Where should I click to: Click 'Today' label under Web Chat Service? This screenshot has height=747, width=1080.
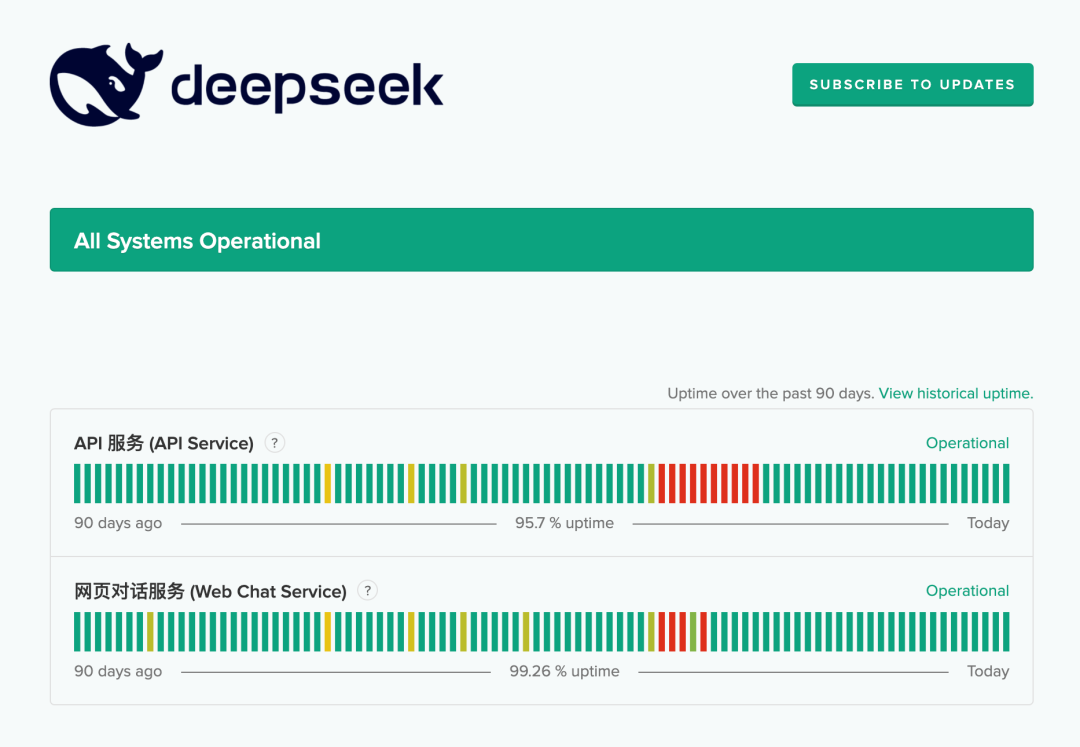pyautogui.click(x=988, y=671)
